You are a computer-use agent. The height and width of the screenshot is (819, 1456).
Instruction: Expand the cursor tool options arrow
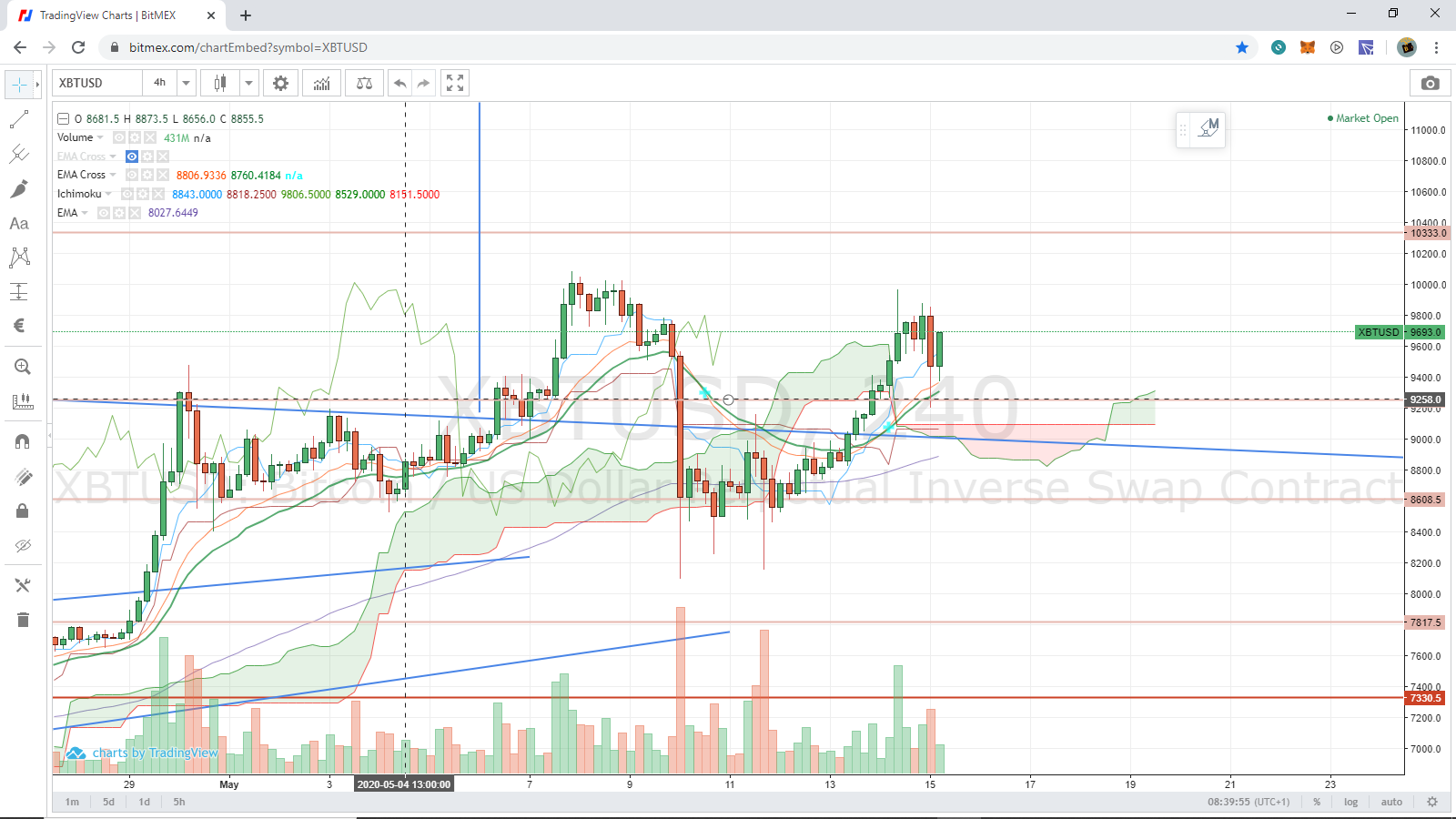(x=37, y=84)
